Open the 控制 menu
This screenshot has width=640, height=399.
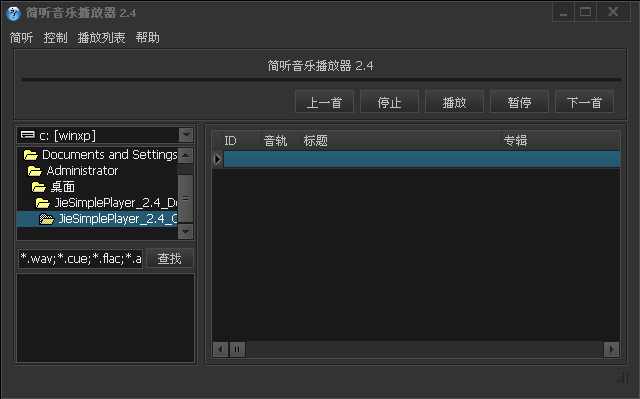pyautogui.click(x=56, y=38)
